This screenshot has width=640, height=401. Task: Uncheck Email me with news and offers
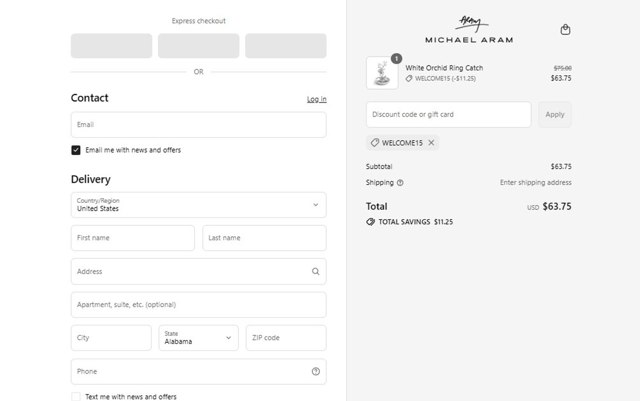76,150
